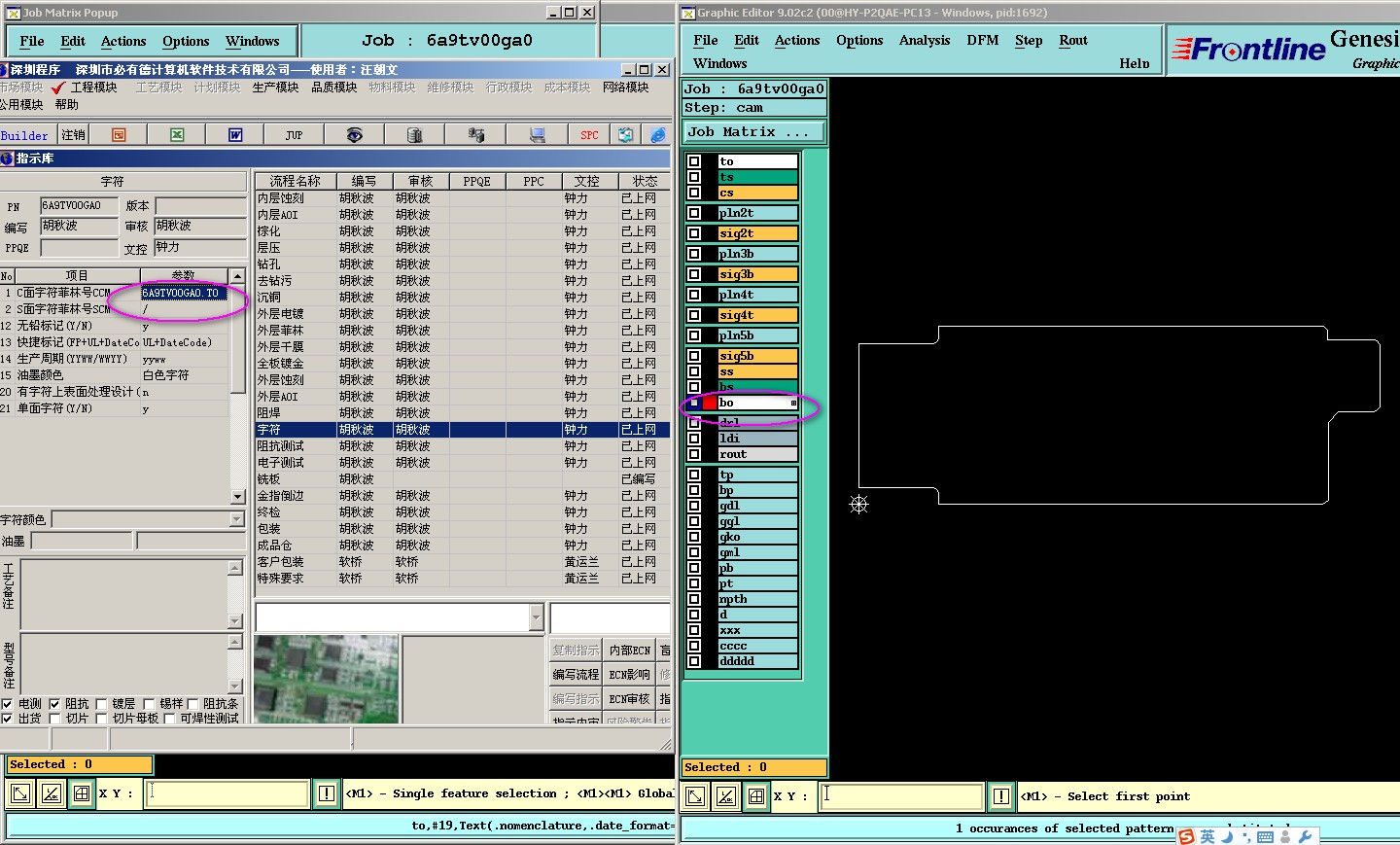Click the second tool icon in the Job Matrix status bar
Image resolution: width=1400 pixels, height=845 pixels.
51,794
